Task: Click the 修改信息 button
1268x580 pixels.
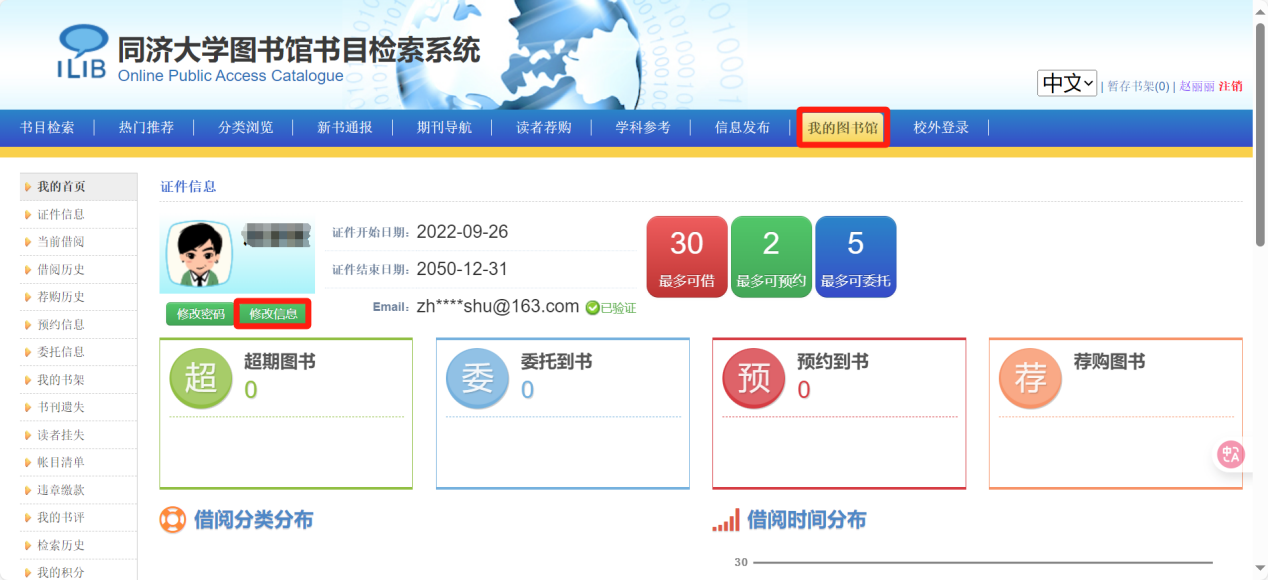Action: (273, 314)
